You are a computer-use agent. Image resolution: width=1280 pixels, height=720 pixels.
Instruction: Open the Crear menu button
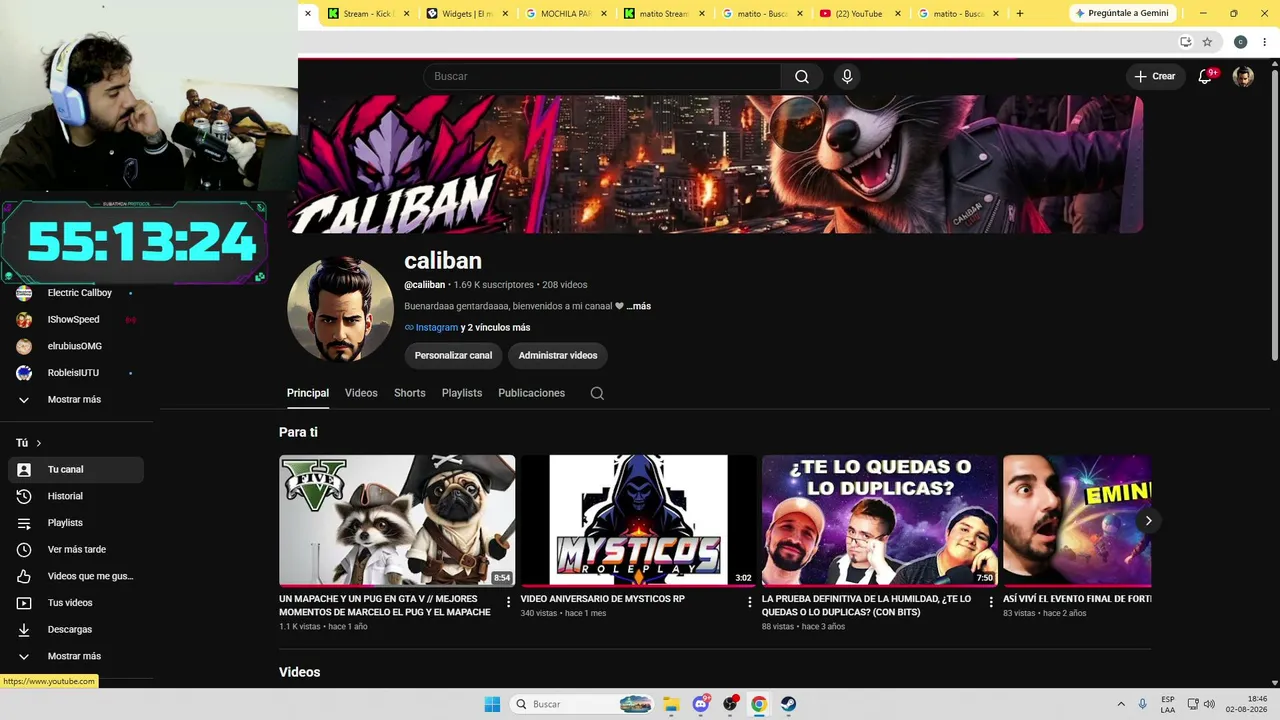coord(1155,77)
